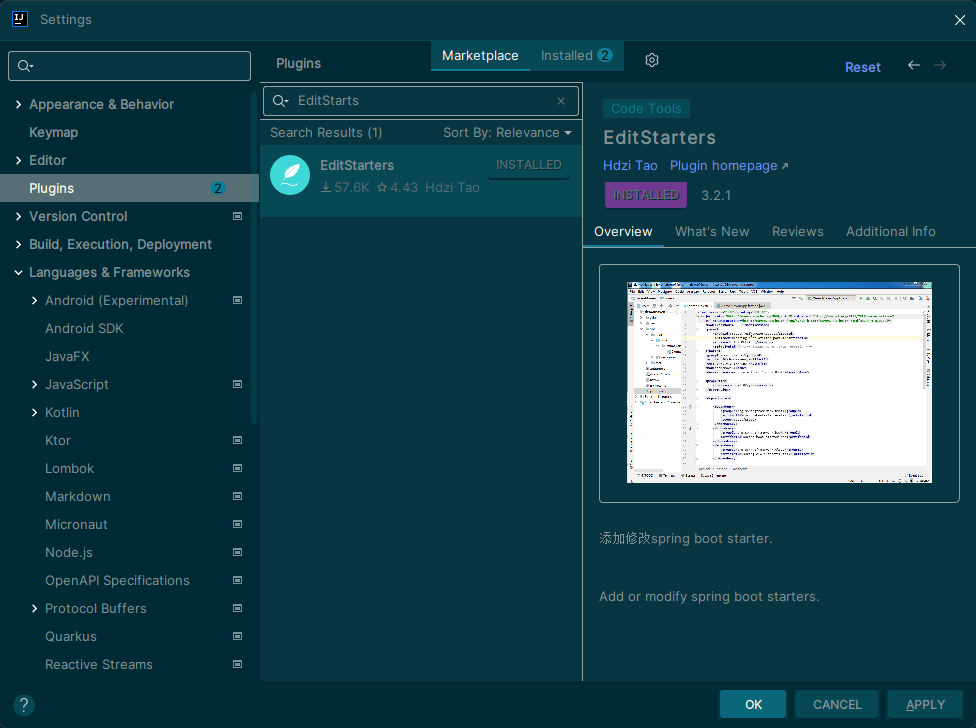
Task: Click the back navigation arrow
Action: click(x=914, y=65)
